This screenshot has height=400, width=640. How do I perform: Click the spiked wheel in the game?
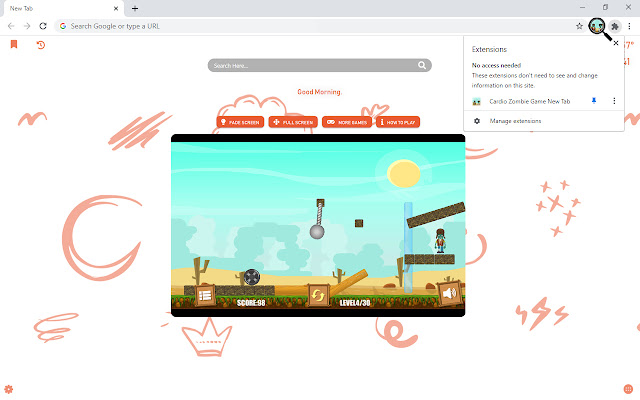pyautogui.click(x=252, y=277)
